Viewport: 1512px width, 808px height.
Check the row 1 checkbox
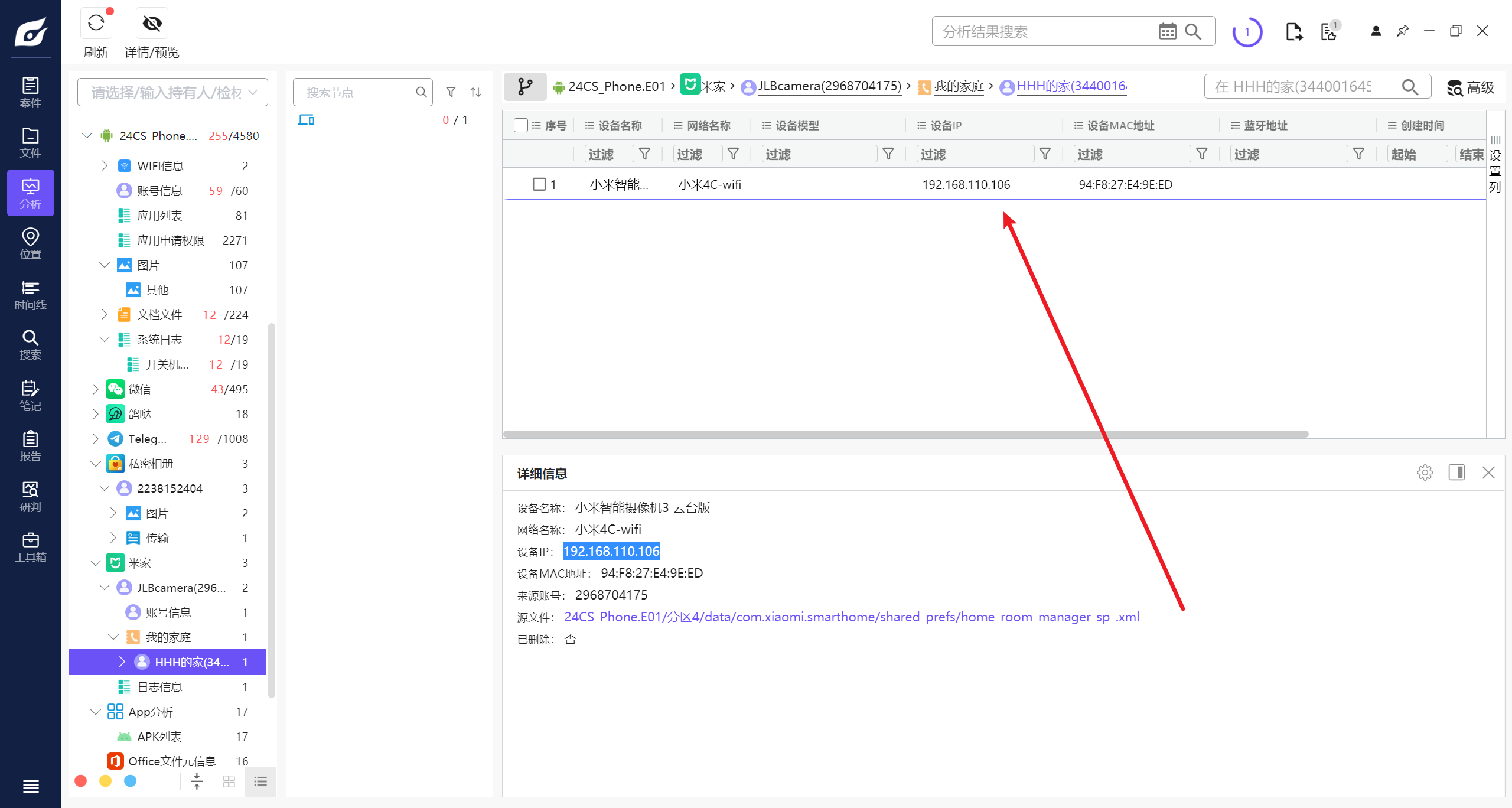pyautogui.click(x=539, y=184)
